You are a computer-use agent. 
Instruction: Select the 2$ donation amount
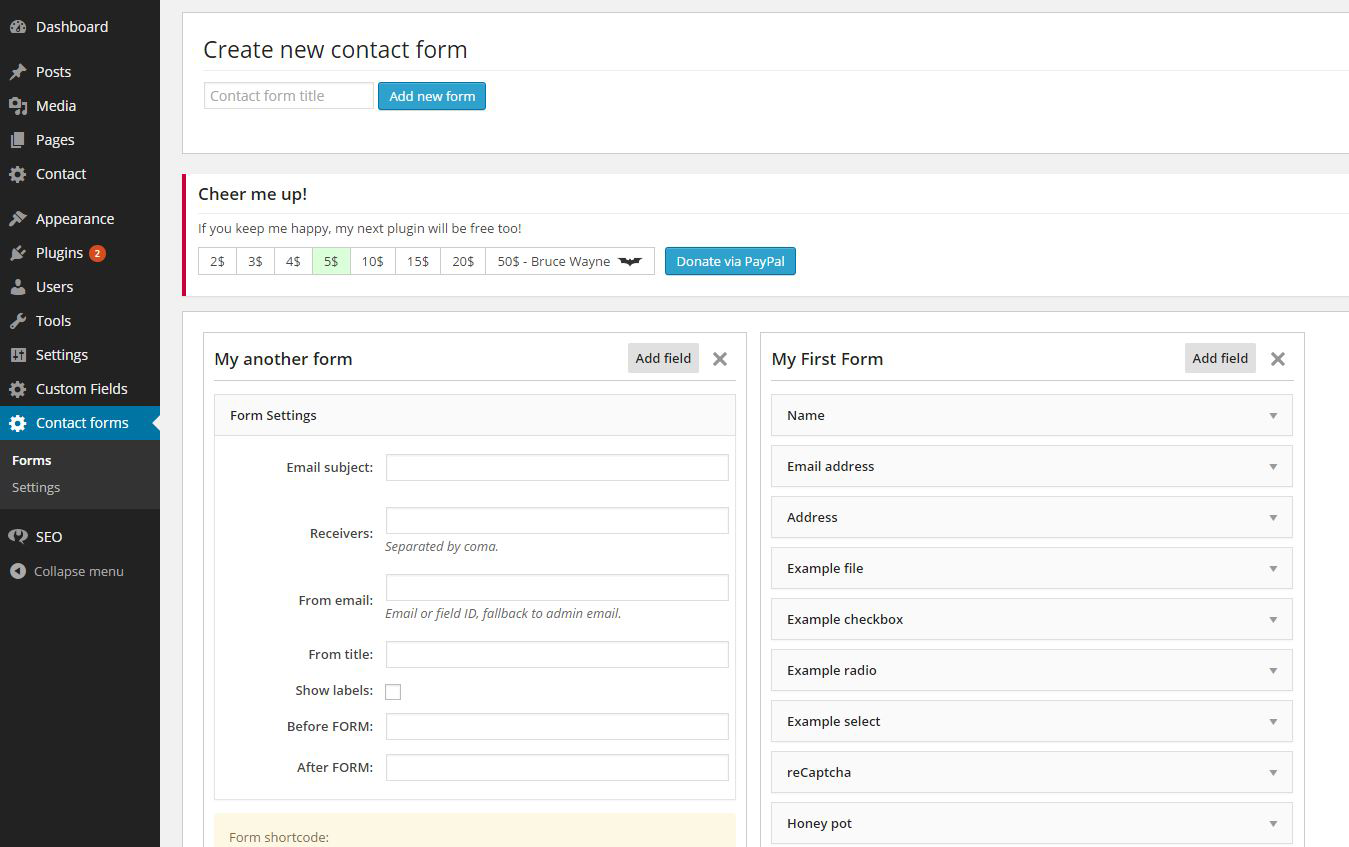click(217, 261)
